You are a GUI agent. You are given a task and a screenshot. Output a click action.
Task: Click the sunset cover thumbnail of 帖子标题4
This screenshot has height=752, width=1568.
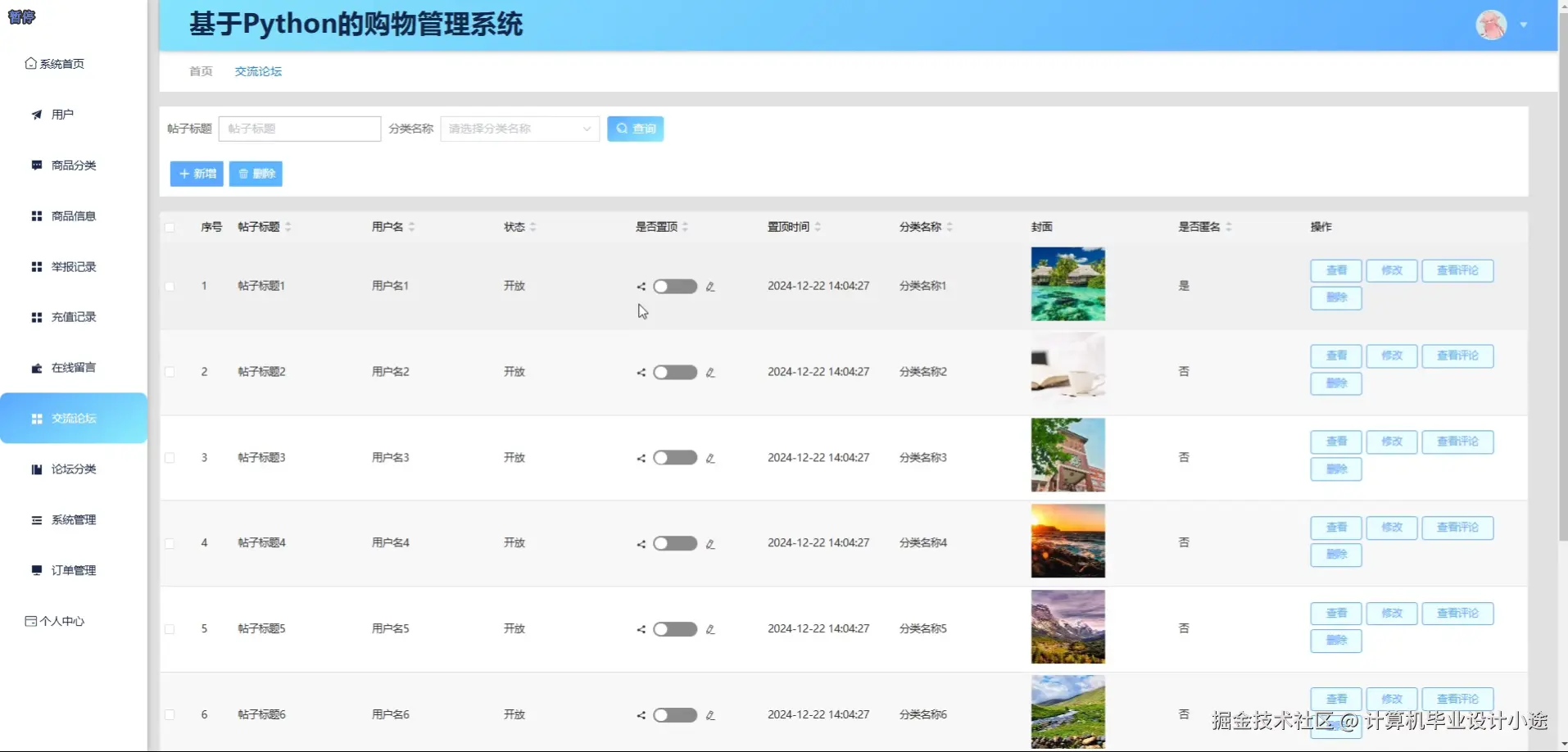coord(1067,541)
